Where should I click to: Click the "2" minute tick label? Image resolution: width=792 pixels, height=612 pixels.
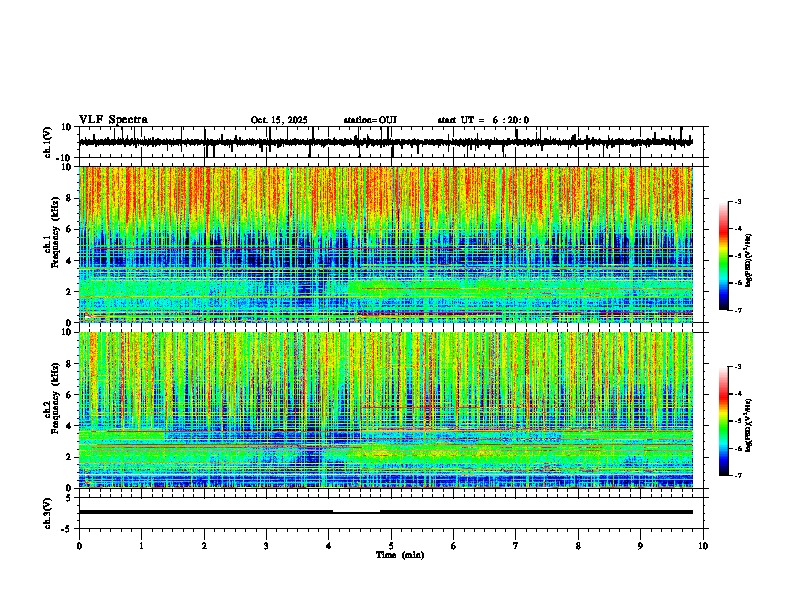point(204,546)
